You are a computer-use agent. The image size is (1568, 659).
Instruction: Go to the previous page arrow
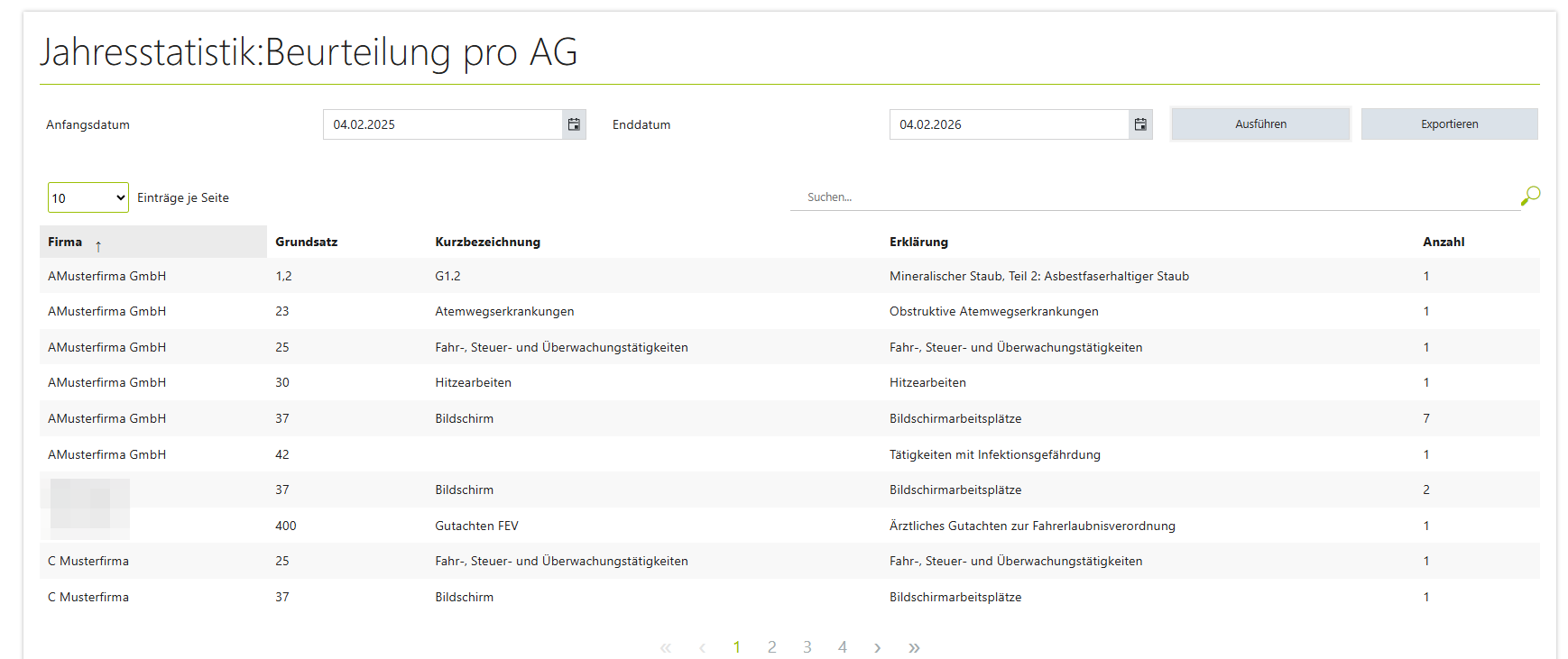tap(702, 647)
